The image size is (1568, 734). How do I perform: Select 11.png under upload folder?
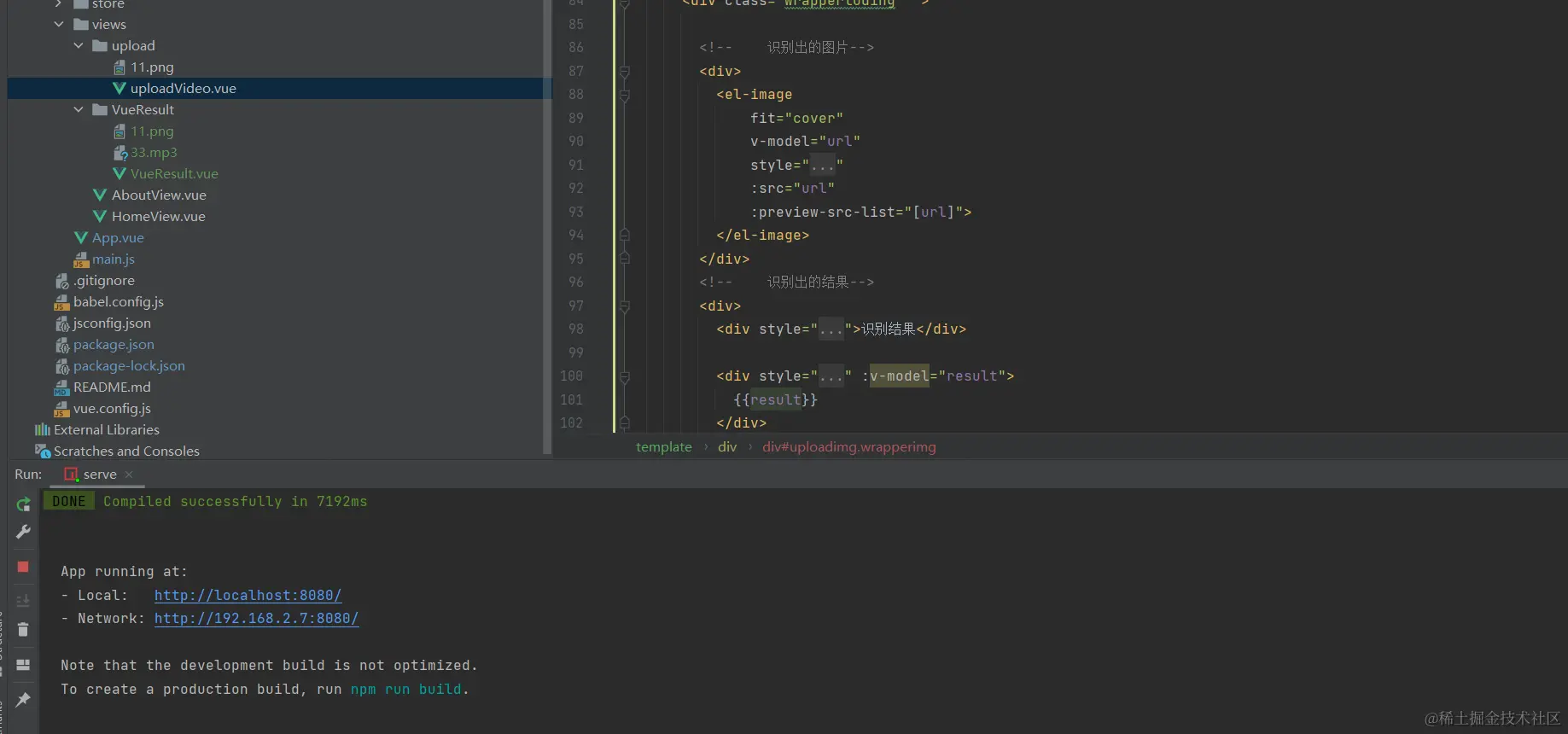(x=152, y=67)
